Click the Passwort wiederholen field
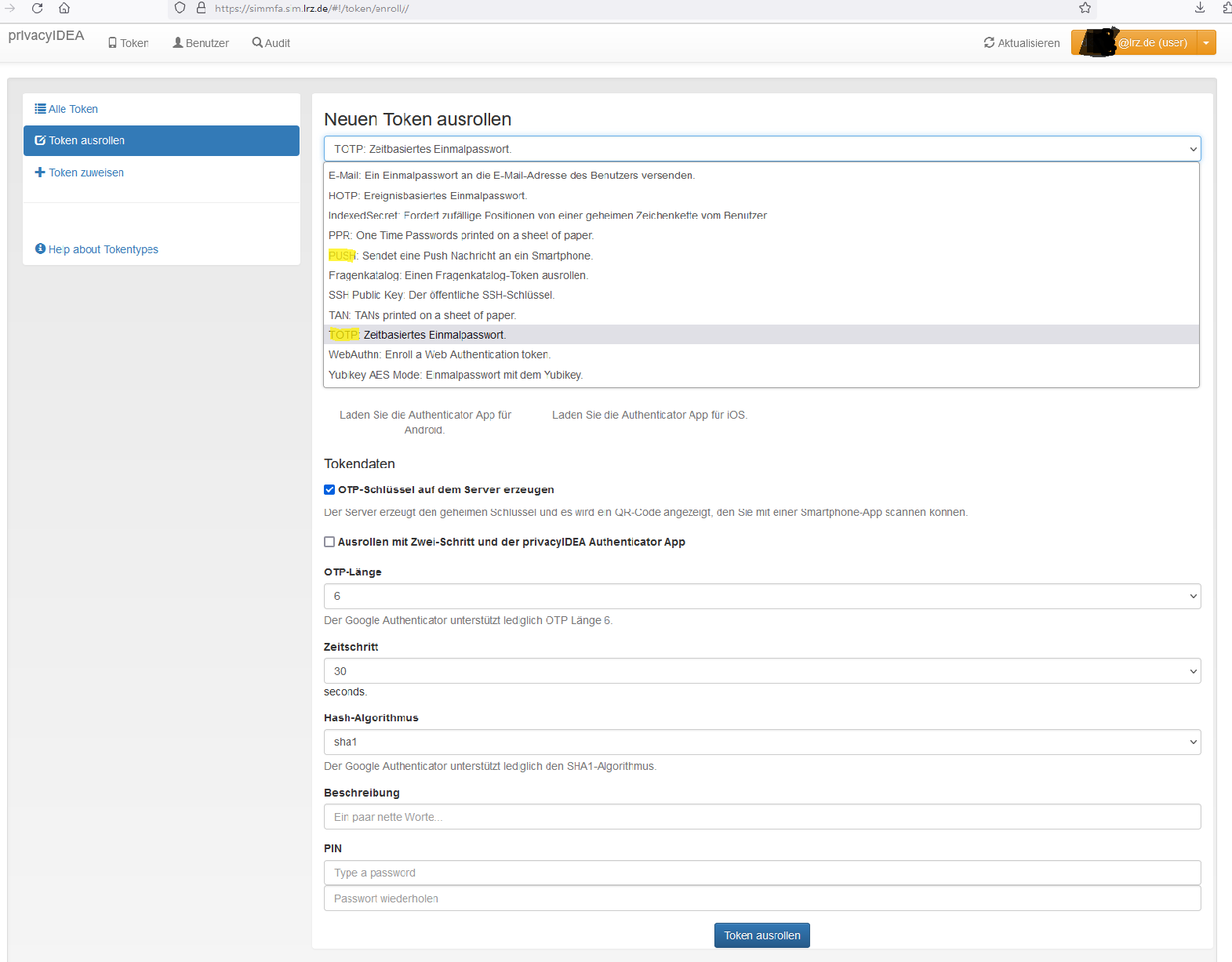Viewport: 1232px width, 962px height. point(762,898)
